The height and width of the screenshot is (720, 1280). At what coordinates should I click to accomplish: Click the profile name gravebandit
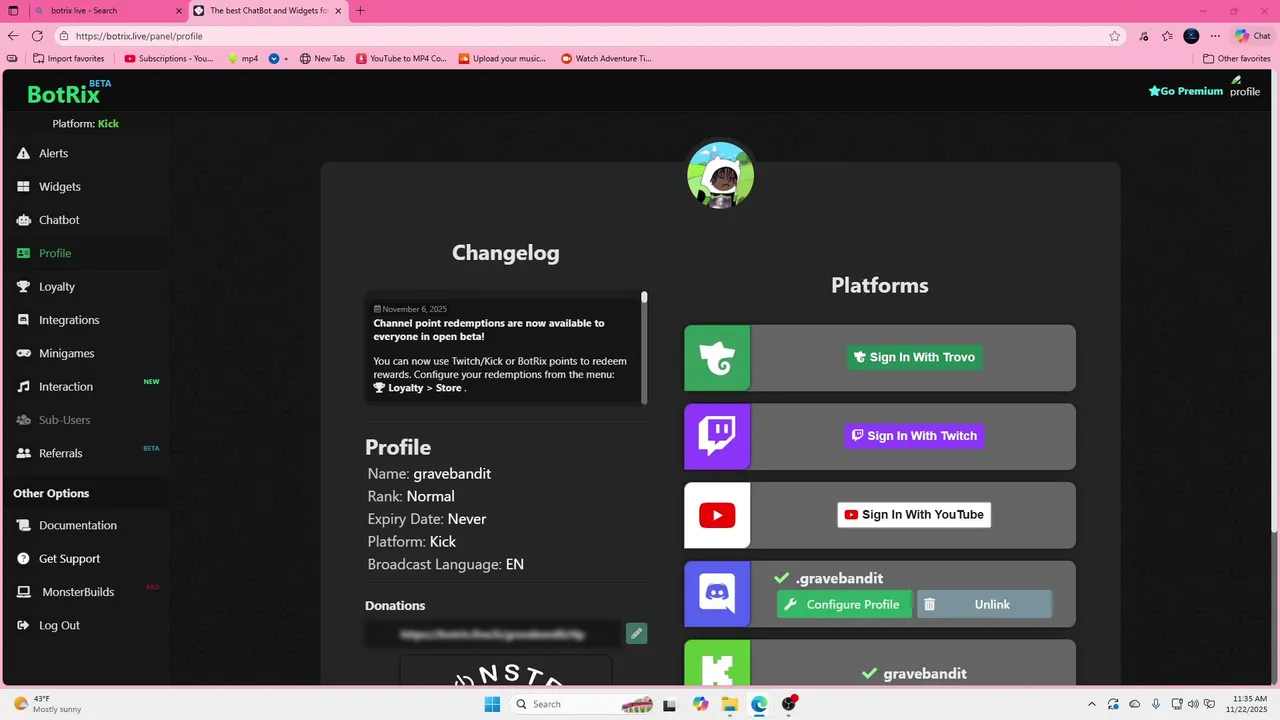tap(452, 474)
